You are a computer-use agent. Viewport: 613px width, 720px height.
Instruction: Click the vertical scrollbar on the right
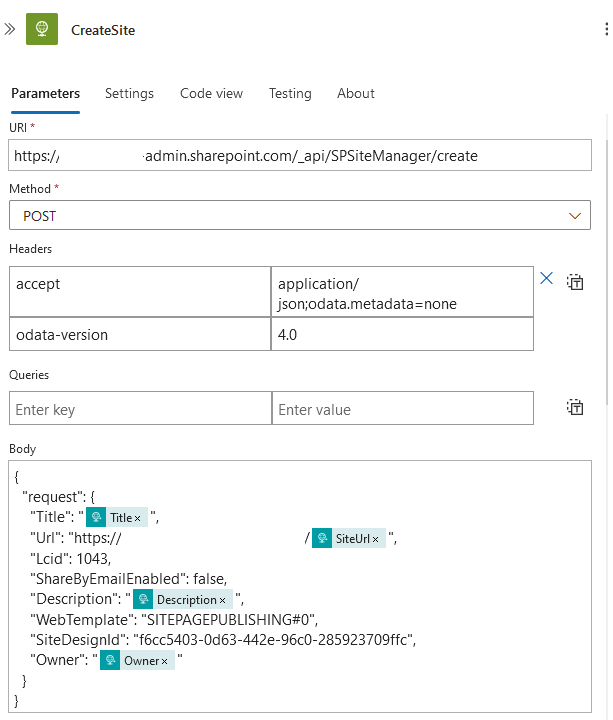(607, 271)
